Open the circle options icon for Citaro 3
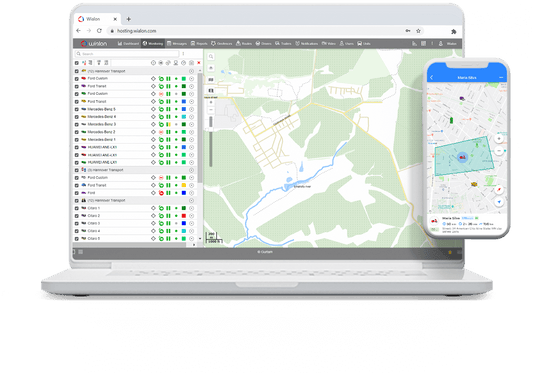 pos(191,223)
